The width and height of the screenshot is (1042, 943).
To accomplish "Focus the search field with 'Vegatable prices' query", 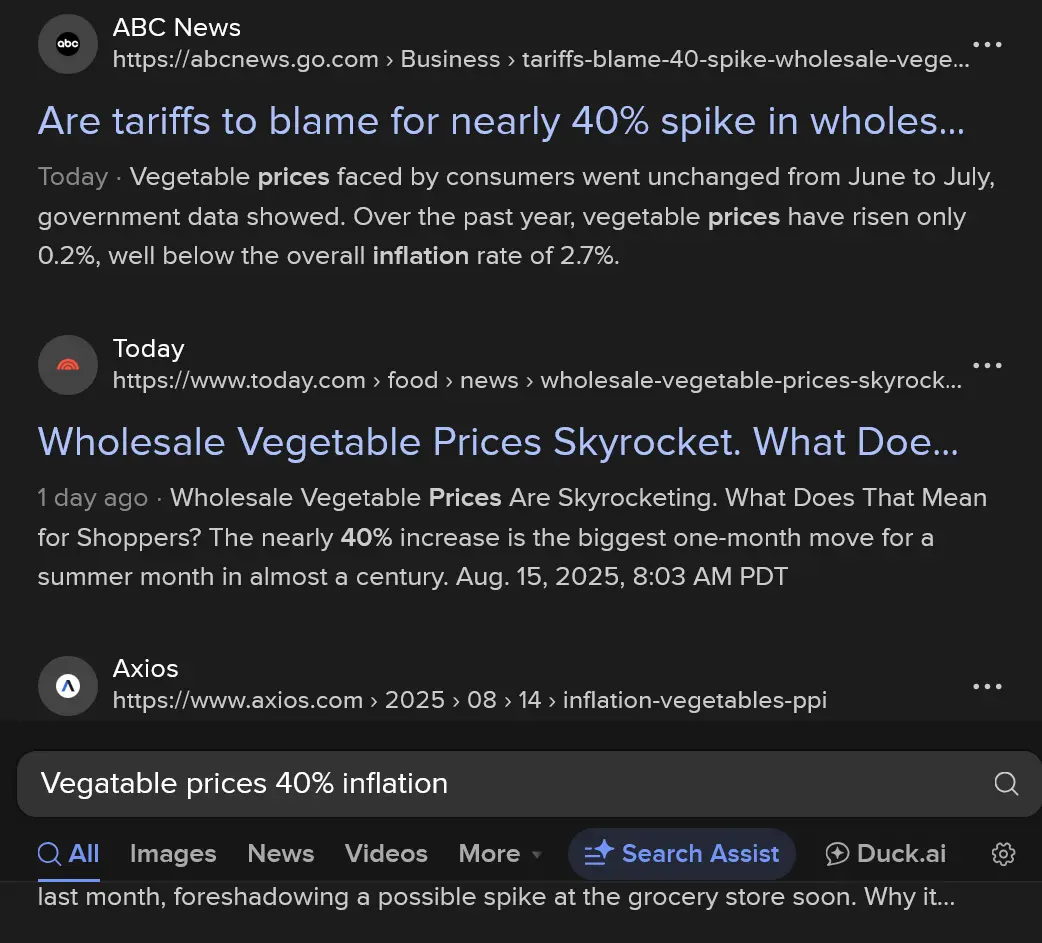I will tap(500, 784).
